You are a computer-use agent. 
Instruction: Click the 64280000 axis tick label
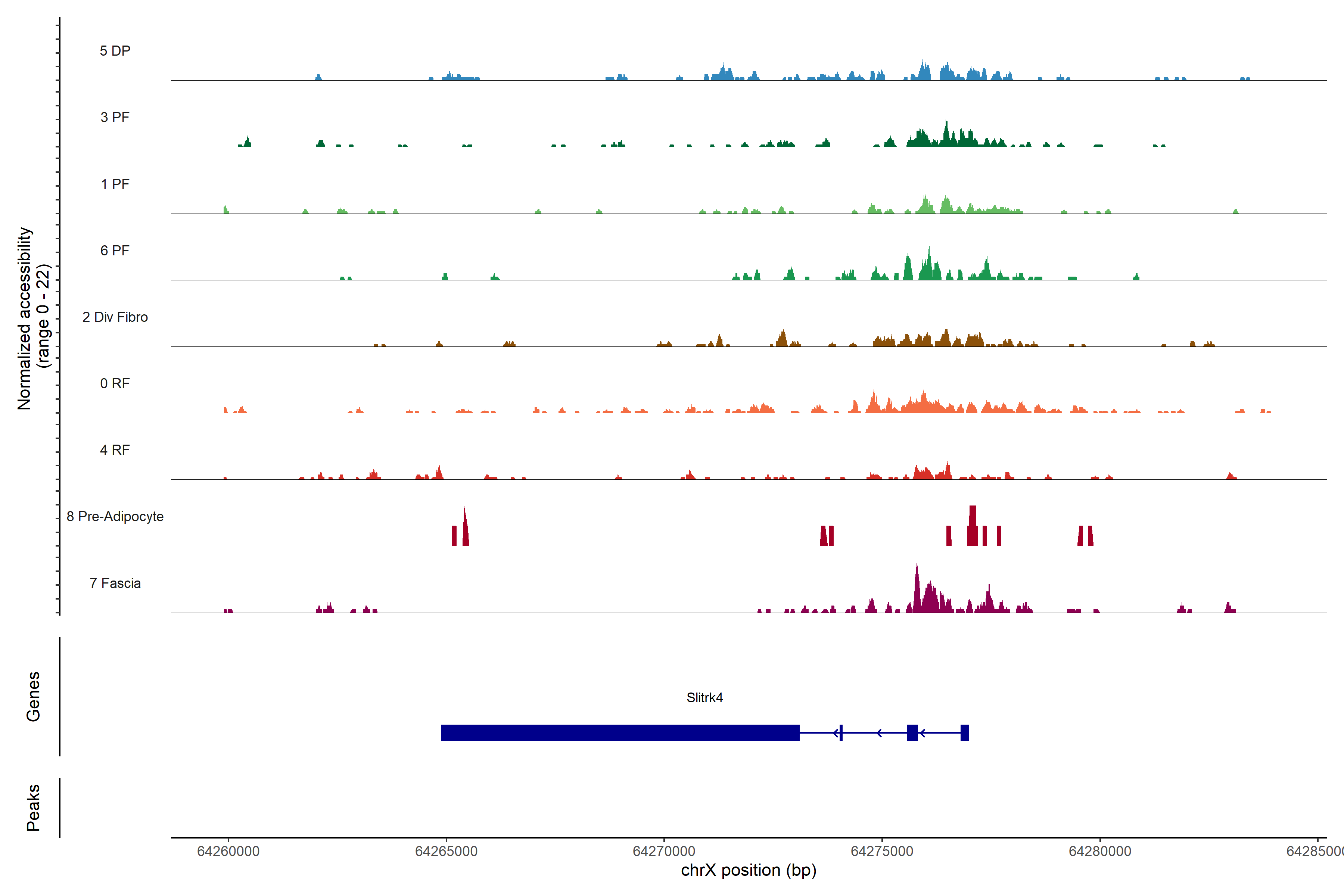click(1099, 852)
